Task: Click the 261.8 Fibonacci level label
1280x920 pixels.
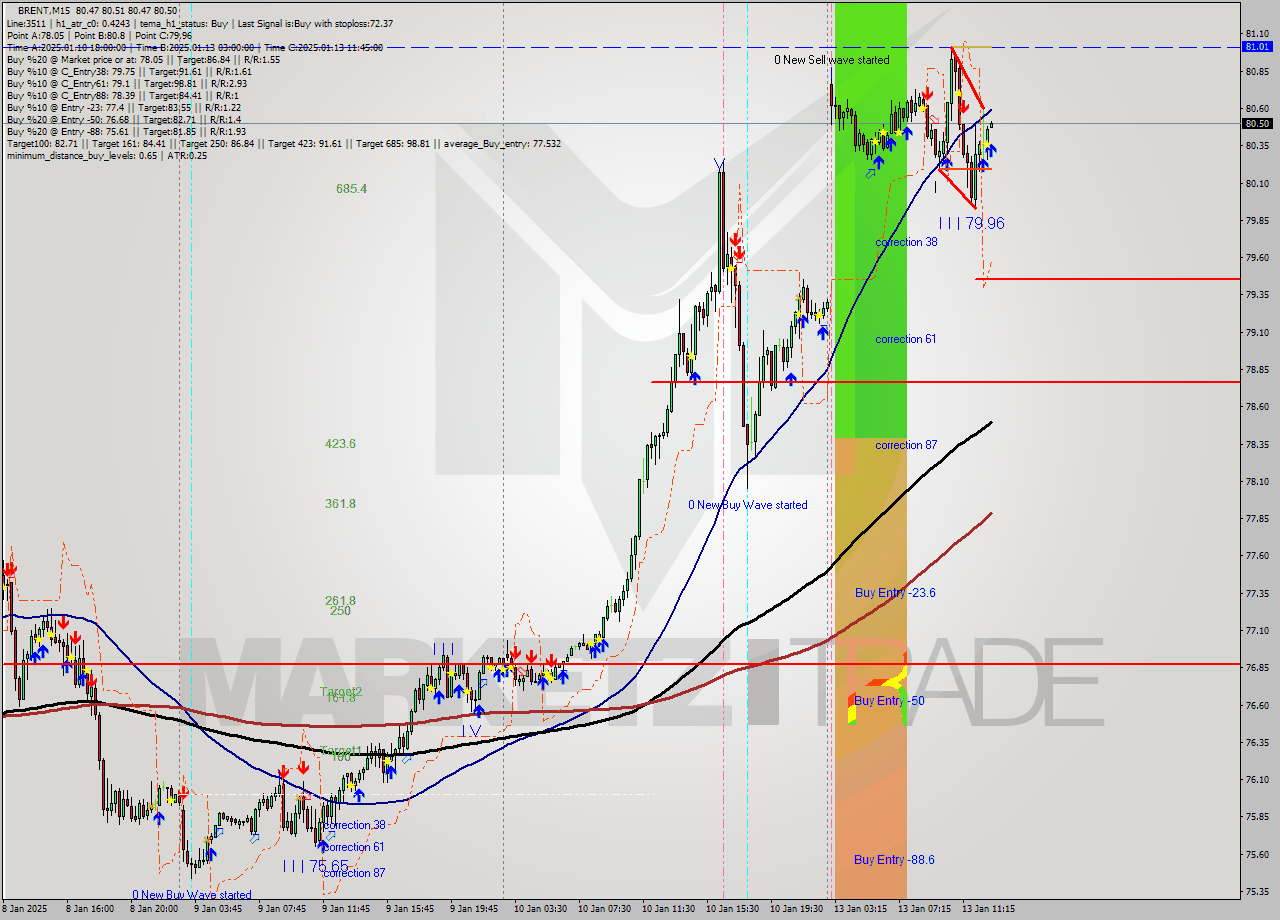Action: (340, 600)
